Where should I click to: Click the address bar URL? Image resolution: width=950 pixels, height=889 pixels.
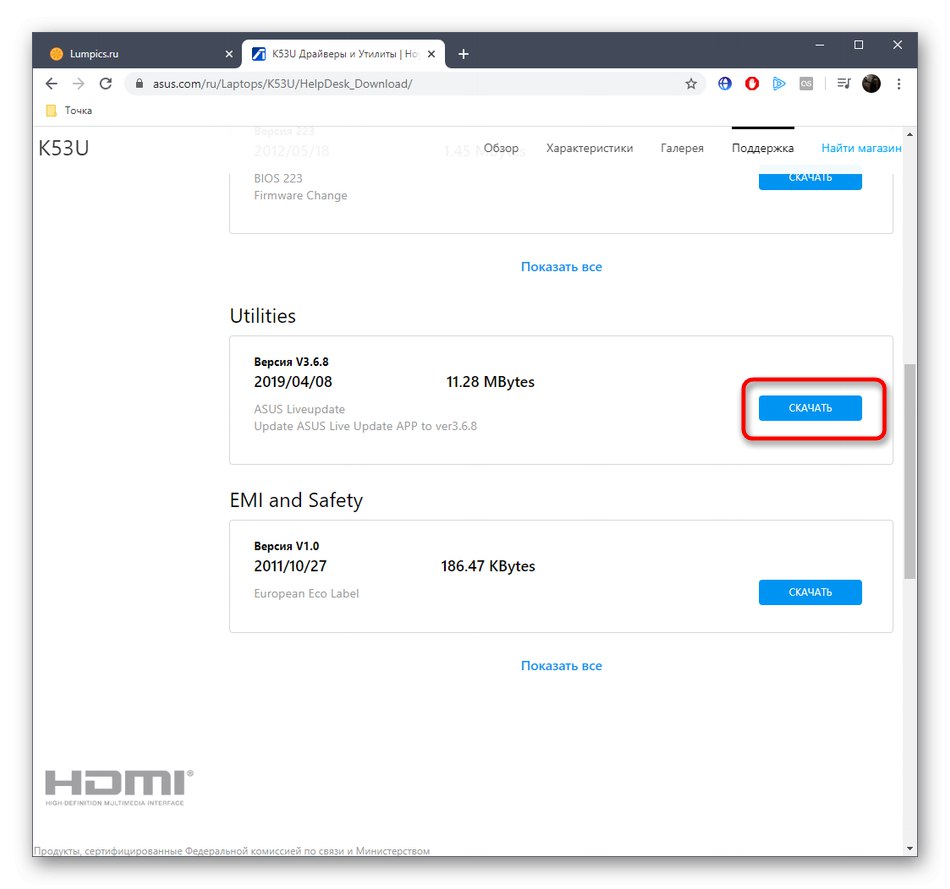[282, 84]
